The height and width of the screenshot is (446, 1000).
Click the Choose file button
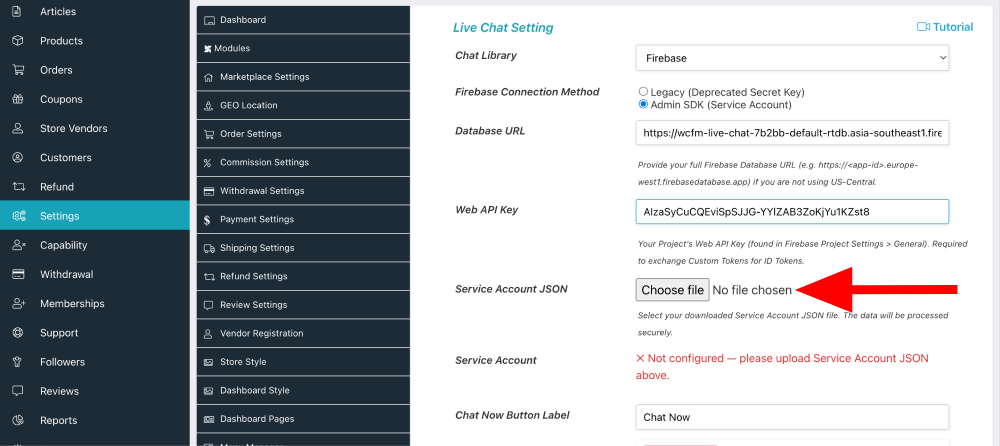[x=672, y=290]
